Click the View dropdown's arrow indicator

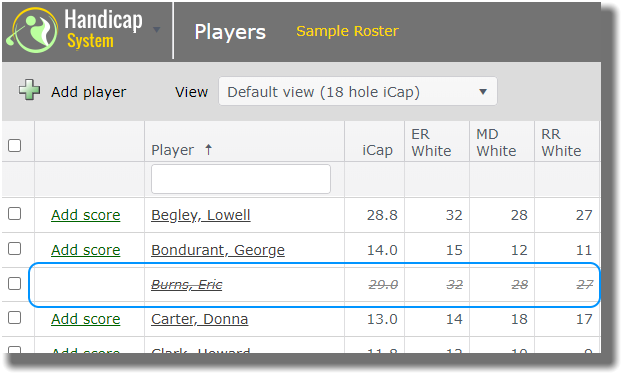(483, 92)
